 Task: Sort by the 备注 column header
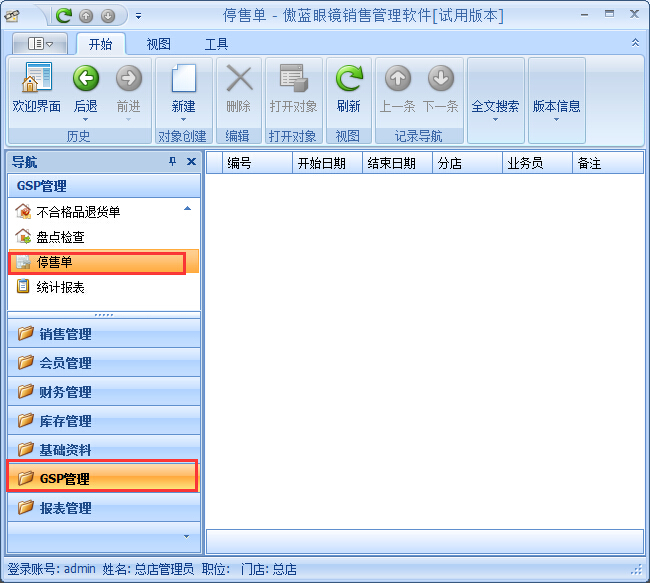click(x=608, y=163)
